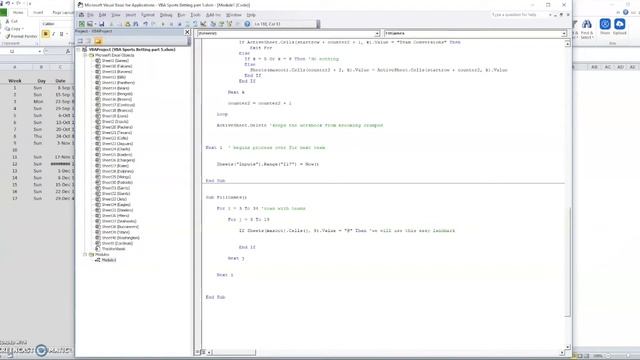Select the Cardinals sheet object
This screenshot has width=640, height=360.
pyautogui.click(x=117, y=243)
